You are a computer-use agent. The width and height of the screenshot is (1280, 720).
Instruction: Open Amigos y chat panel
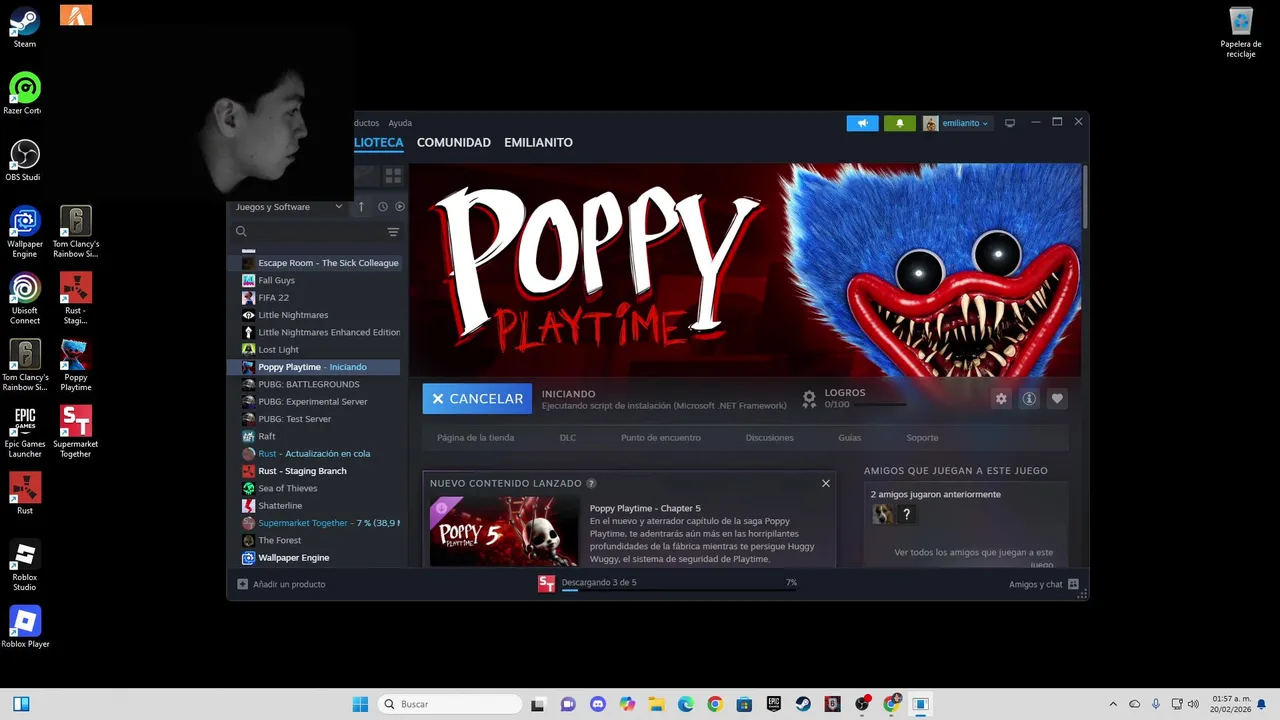point(1044,584)
